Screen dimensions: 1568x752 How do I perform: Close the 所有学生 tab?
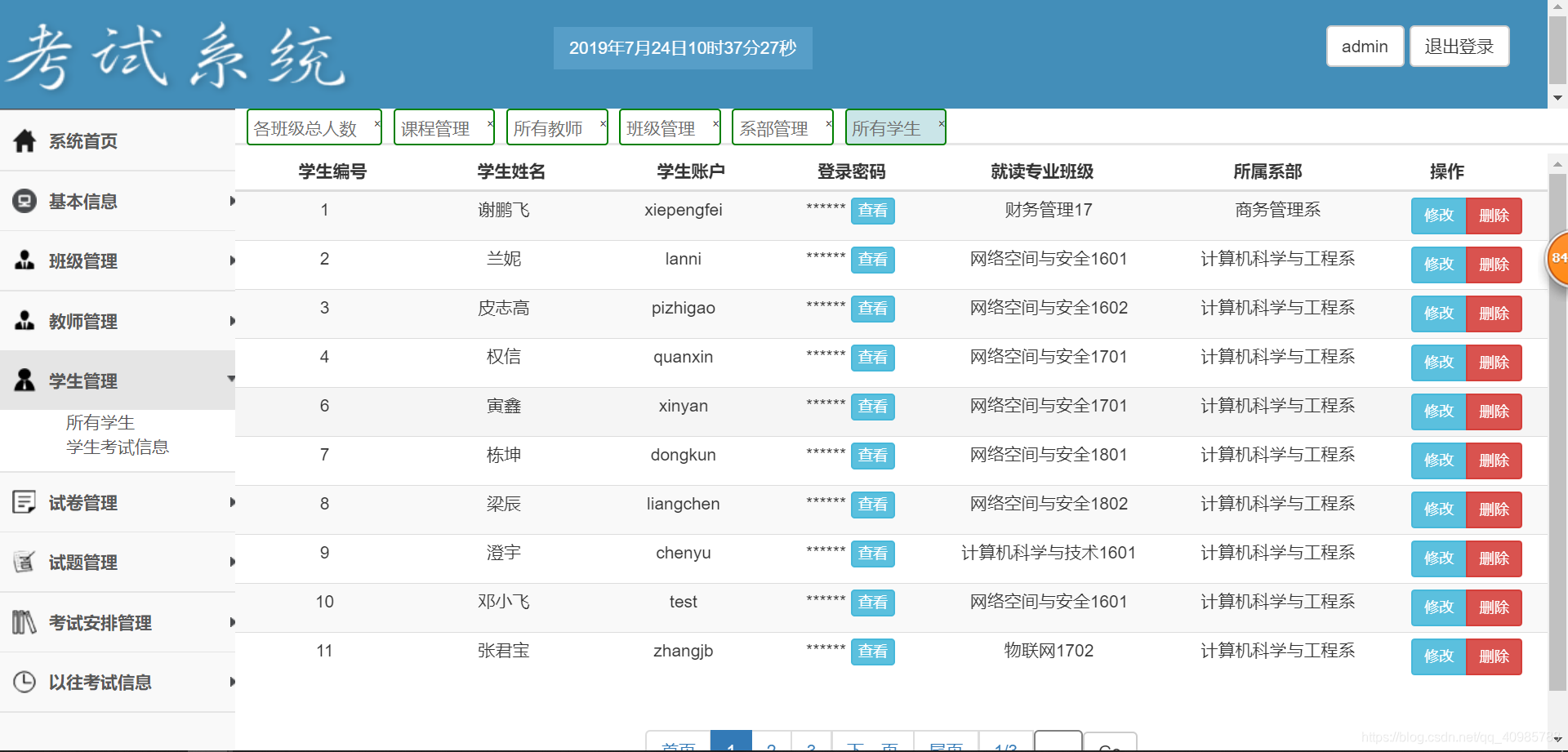(x=941, y=123)
